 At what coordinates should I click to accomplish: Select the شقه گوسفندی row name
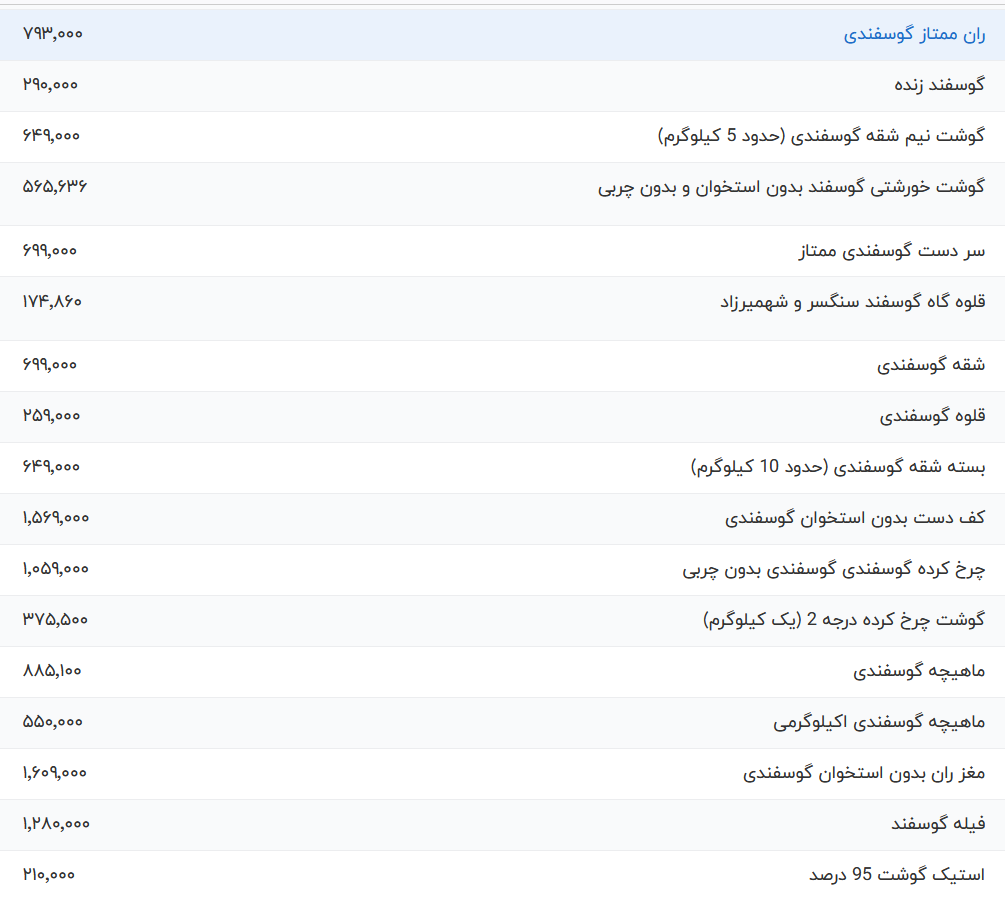[931, 365]
